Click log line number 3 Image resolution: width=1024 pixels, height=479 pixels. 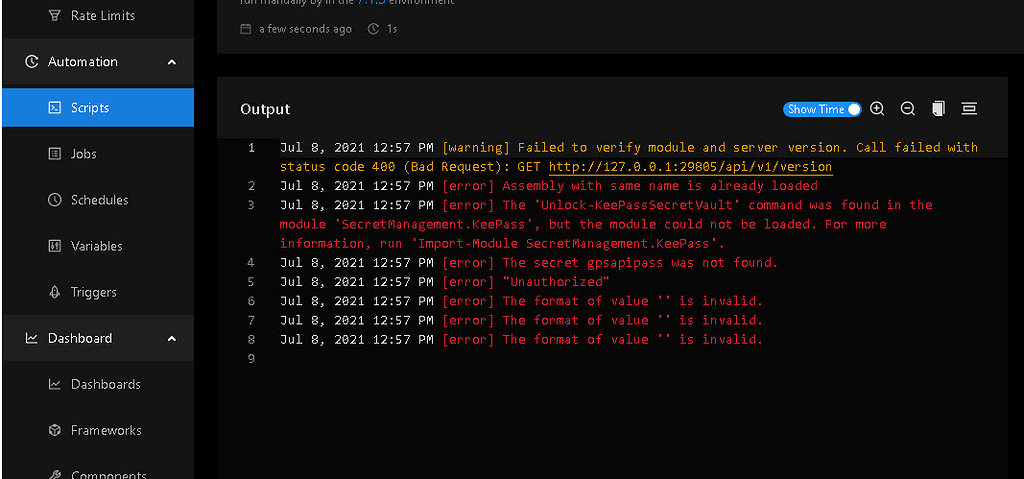[x=251, y=205]
